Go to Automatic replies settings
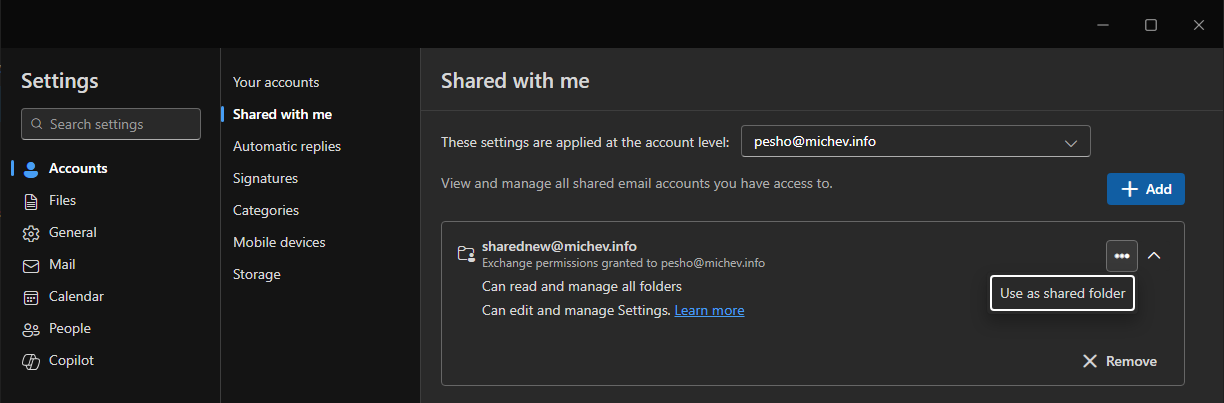The width and height of the screenshot is (1224, 403). tap(287, 146)
